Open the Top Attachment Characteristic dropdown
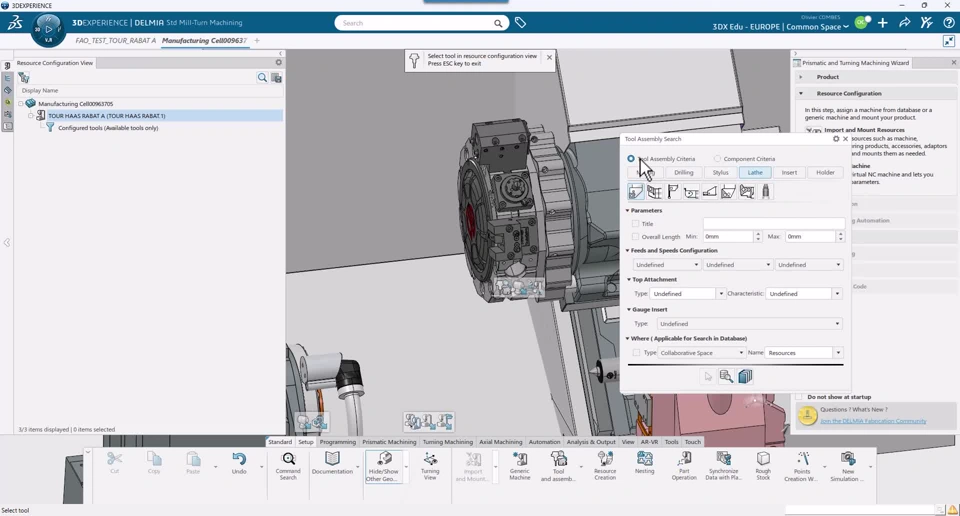This screenshot has width=960, height=516. pos(805,294)
